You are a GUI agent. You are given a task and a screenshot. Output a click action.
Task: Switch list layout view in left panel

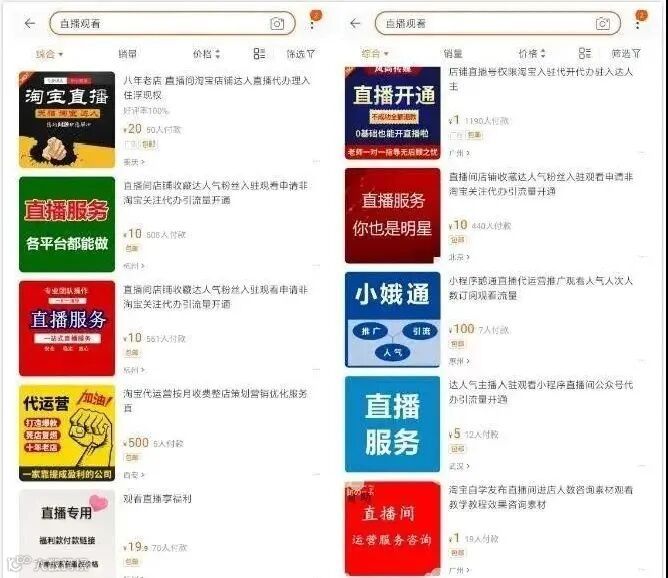(259, 54)
